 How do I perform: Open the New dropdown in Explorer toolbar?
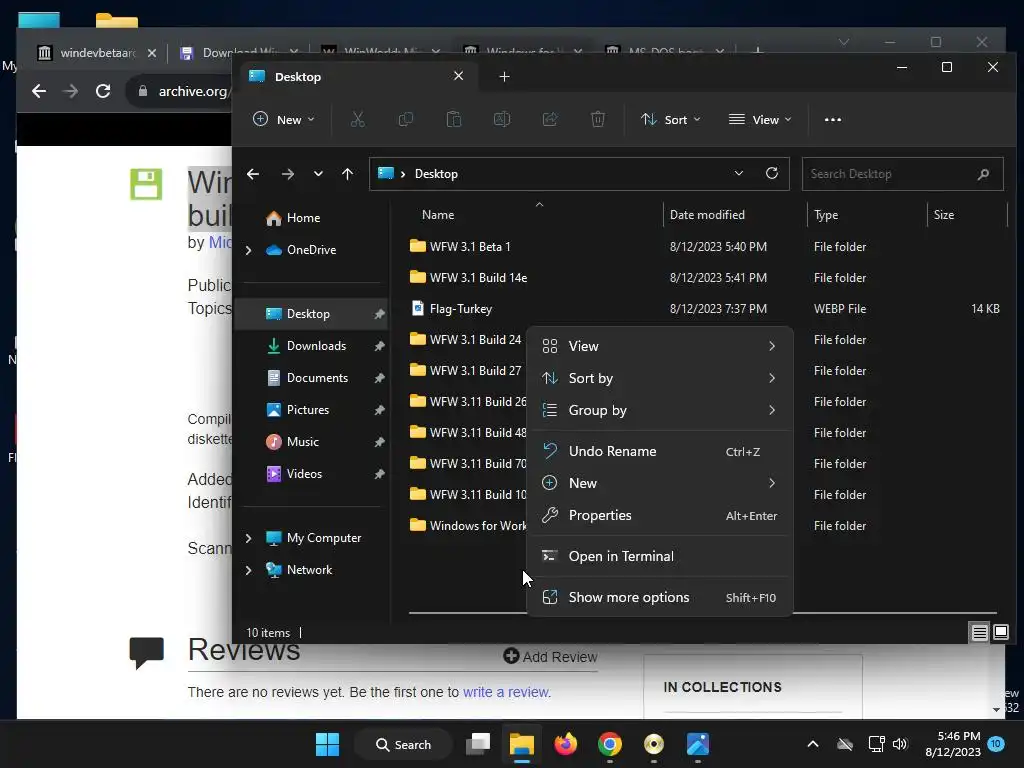coord(284,120)
